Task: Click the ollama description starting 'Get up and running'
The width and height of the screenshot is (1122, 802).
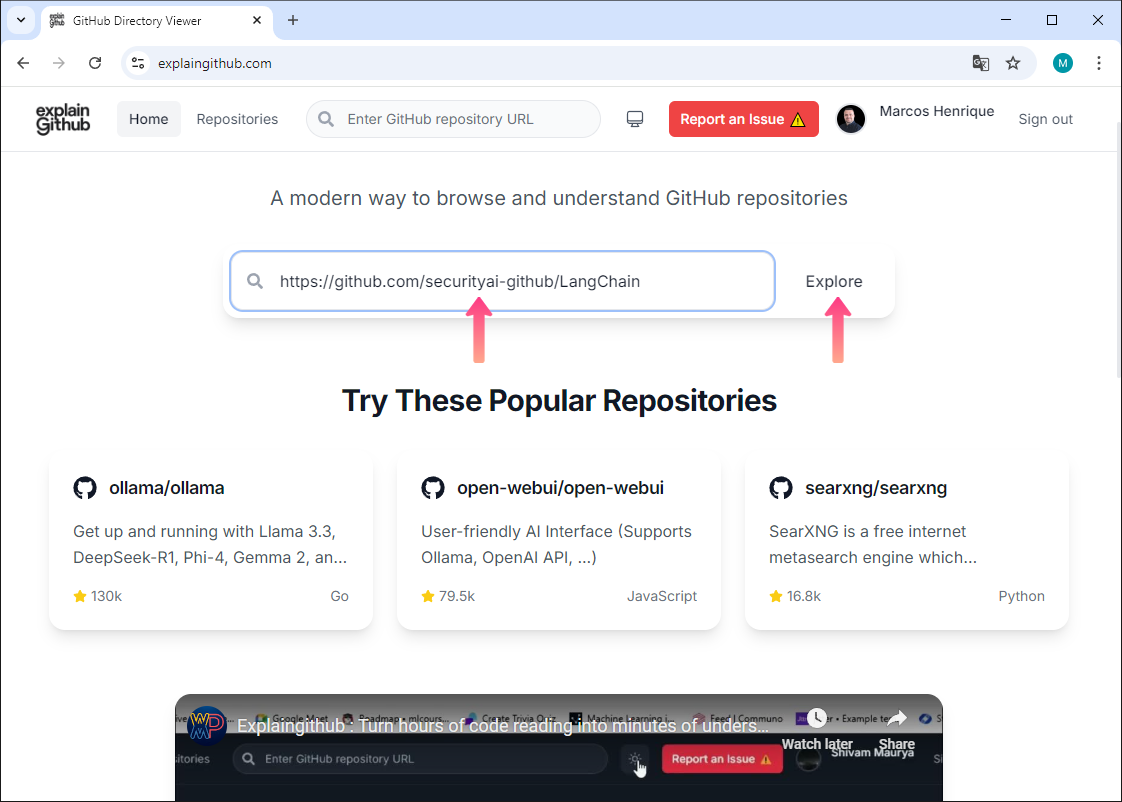Action: click(210, 544)
